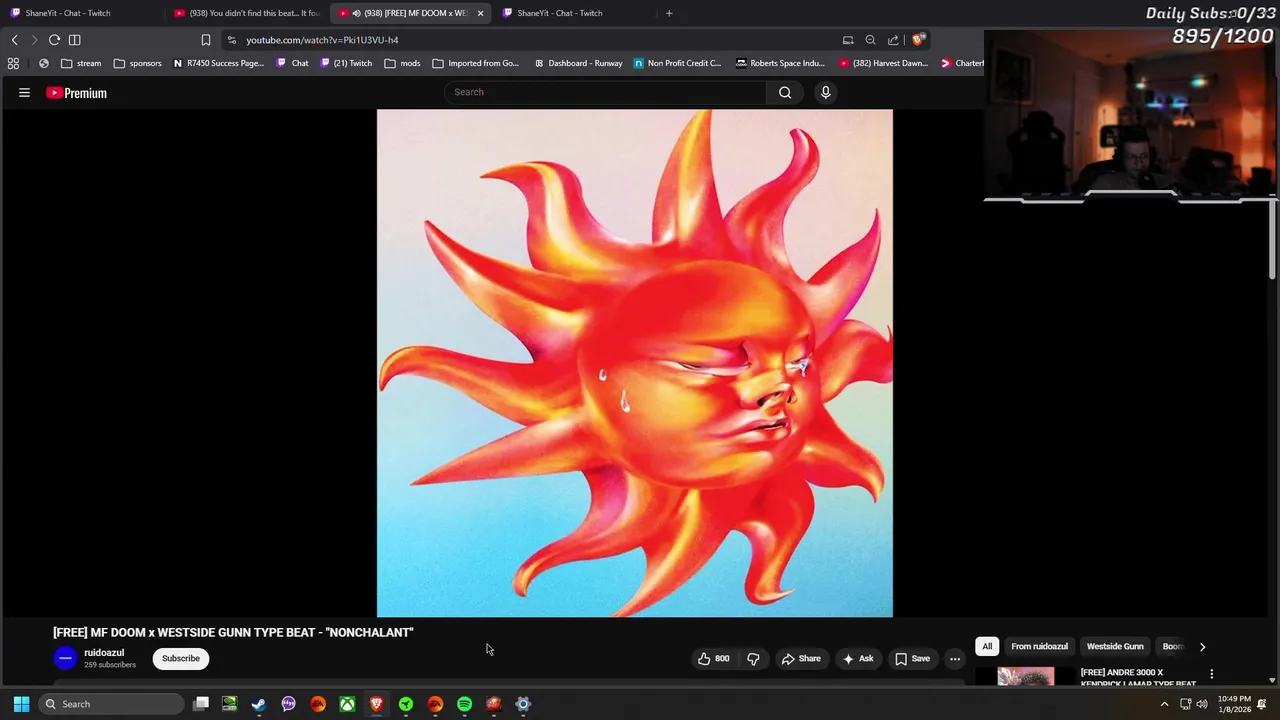Open Task View on the taskbar
1280x720 pixels.
[200, 704]
